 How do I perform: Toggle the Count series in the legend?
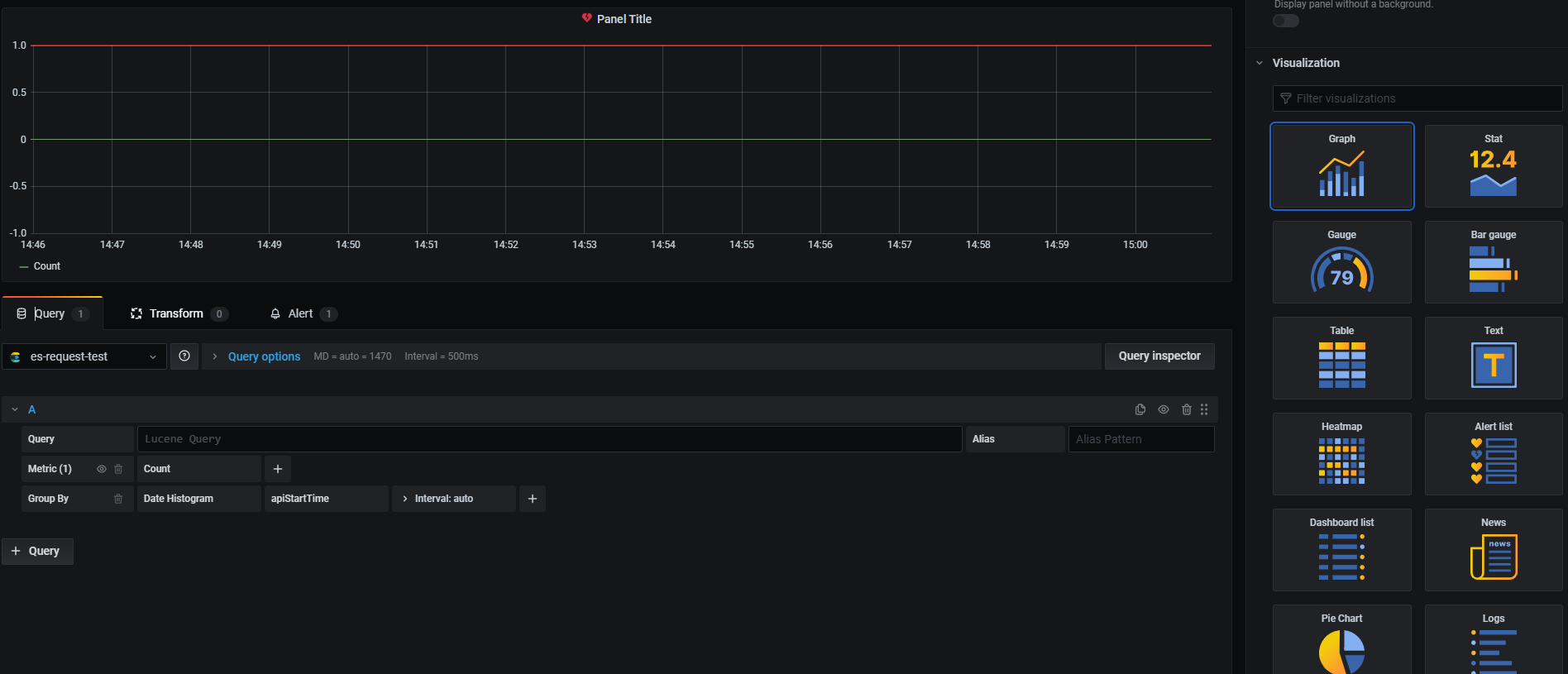point(46,266)
